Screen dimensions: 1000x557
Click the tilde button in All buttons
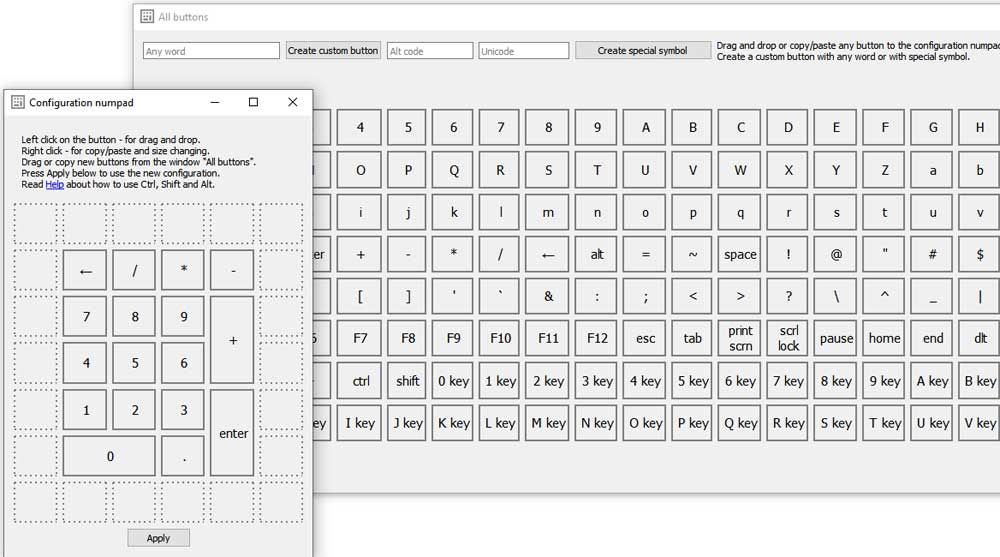pyautogui.click(x=692, y=255)
